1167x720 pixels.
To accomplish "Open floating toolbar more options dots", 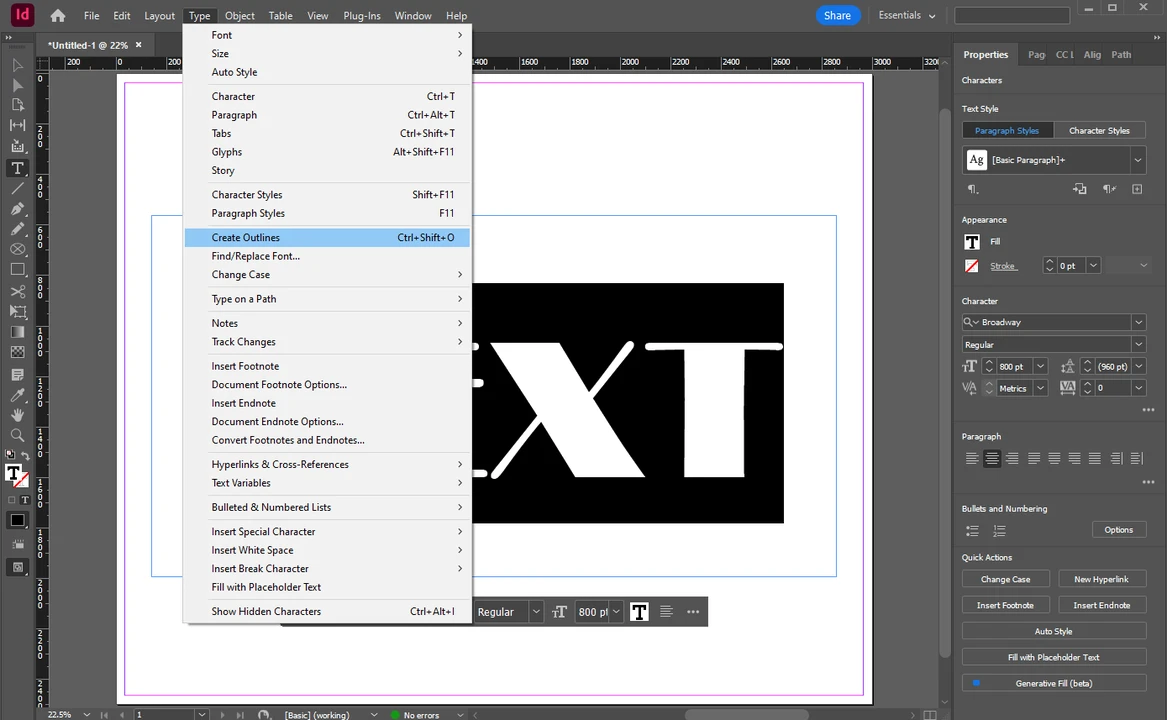I will coord(693,612).
